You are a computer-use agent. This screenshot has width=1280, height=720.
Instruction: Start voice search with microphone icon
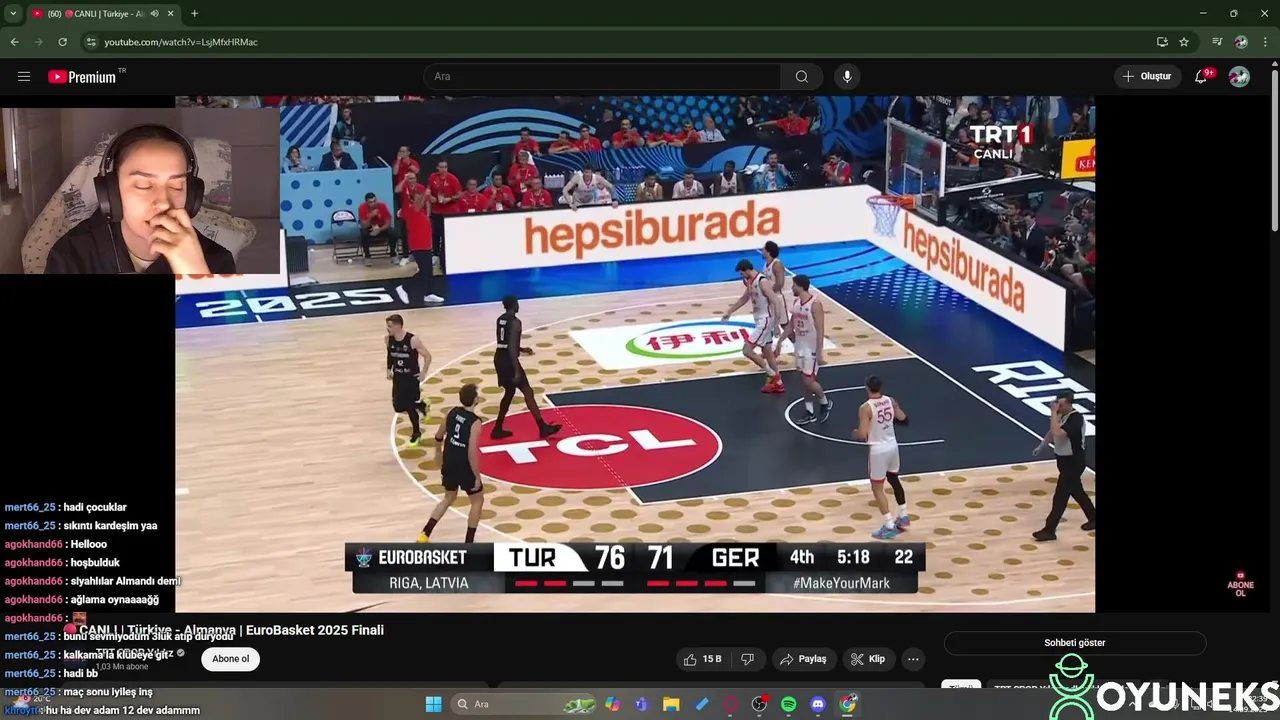[x=847, y=76]
